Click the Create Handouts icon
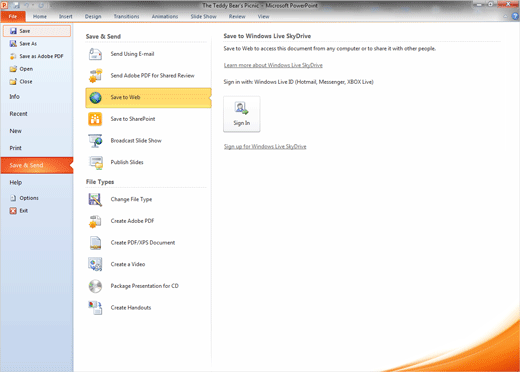The width and height of the screenshot is (520, 372). [x=95, y=308]
